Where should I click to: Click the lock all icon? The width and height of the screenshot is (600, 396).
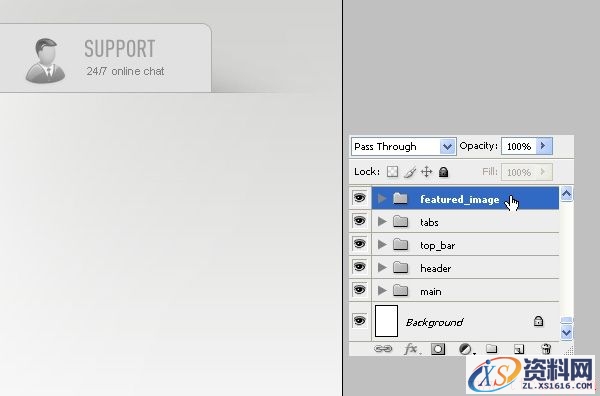[x=443, y=172]
